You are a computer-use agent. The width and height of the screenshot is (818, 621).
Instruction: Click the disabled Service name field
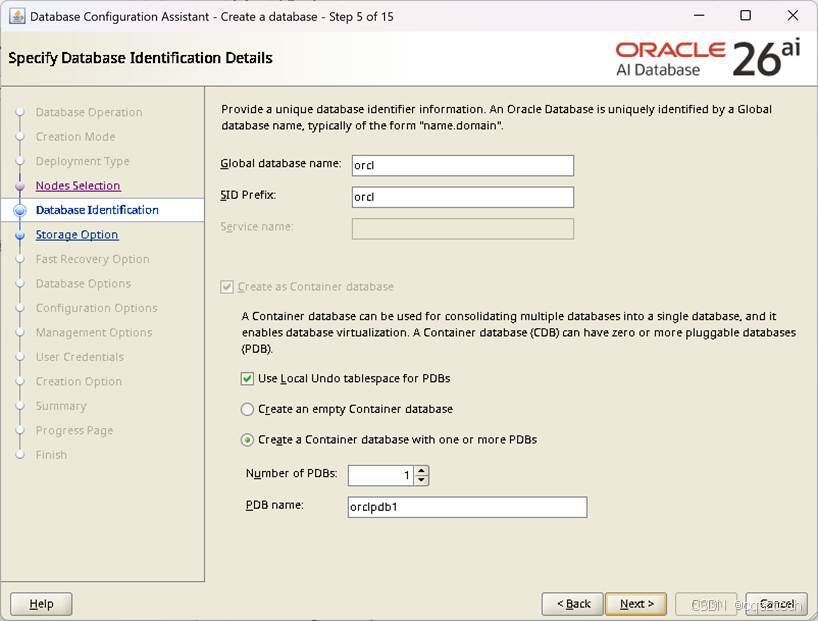(463, 229)
